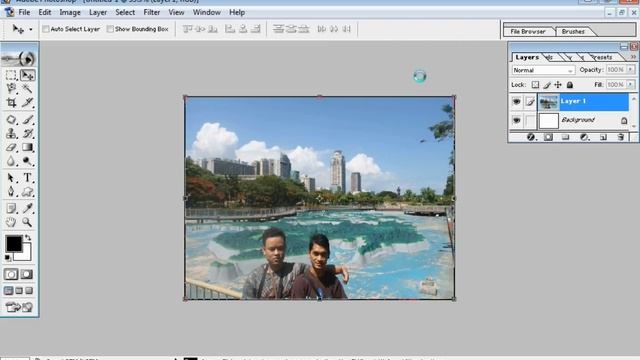Click the toolbox header Adobe Online image
Viewport: 640px width, 360px height.
tap(19, 58)
